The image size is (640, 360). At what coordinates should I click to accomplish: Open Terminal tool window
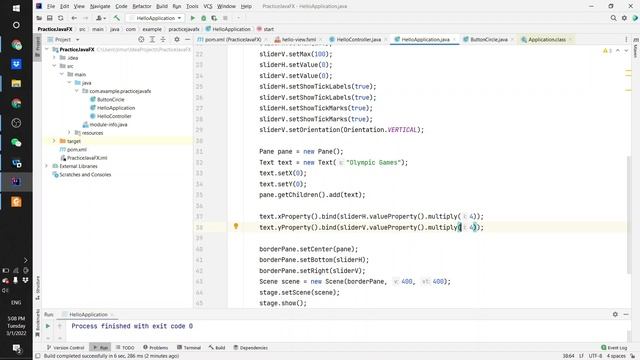click(x=189, y=348)
